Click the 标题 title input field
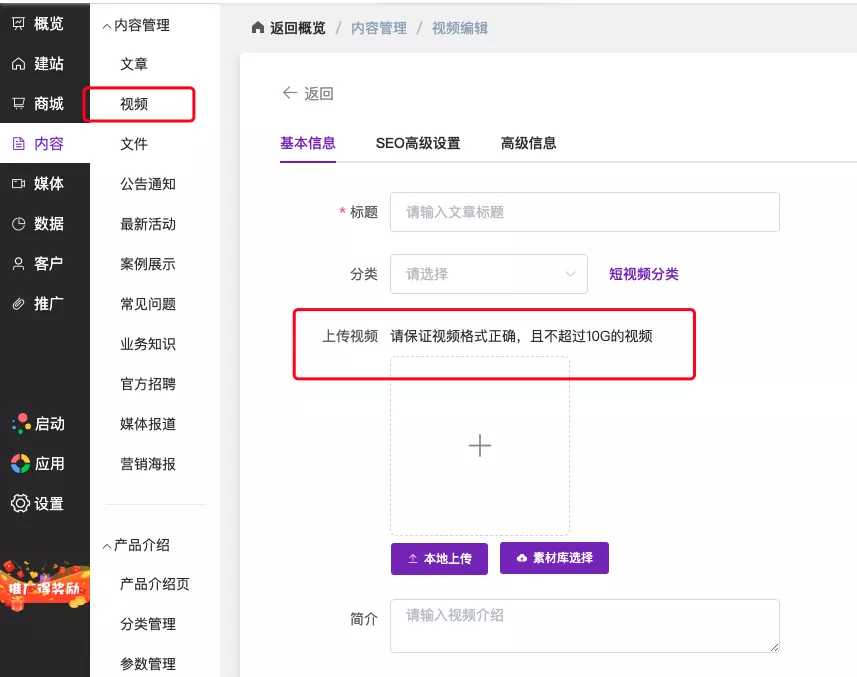857x677 pixels. pyautogui.click(x=584, y=212)
